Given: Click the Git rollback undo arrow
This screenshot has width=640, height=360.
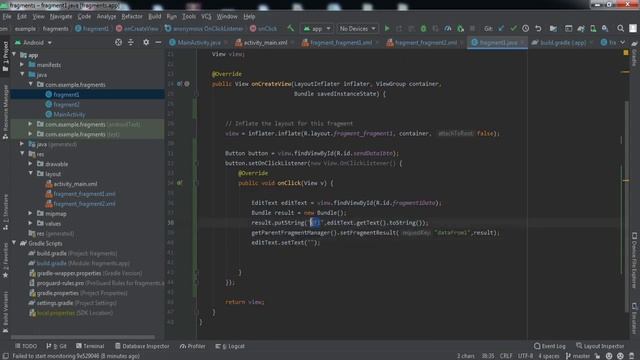Looking at the screenshot, I should pyautogui.click(x=538, y=29).
